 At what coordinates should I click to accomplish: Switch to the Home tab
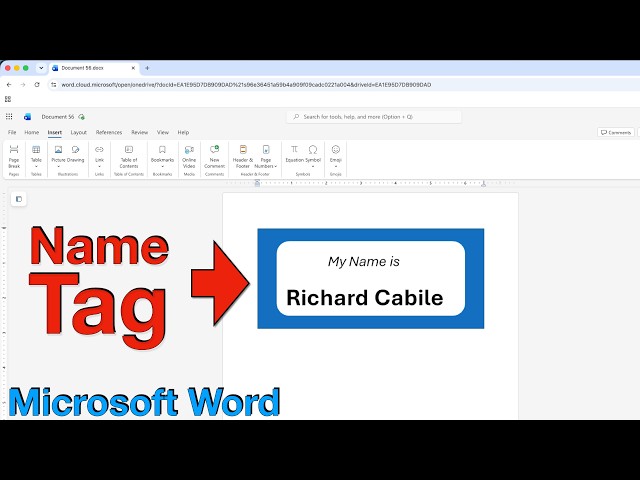[x=31, y=132]
